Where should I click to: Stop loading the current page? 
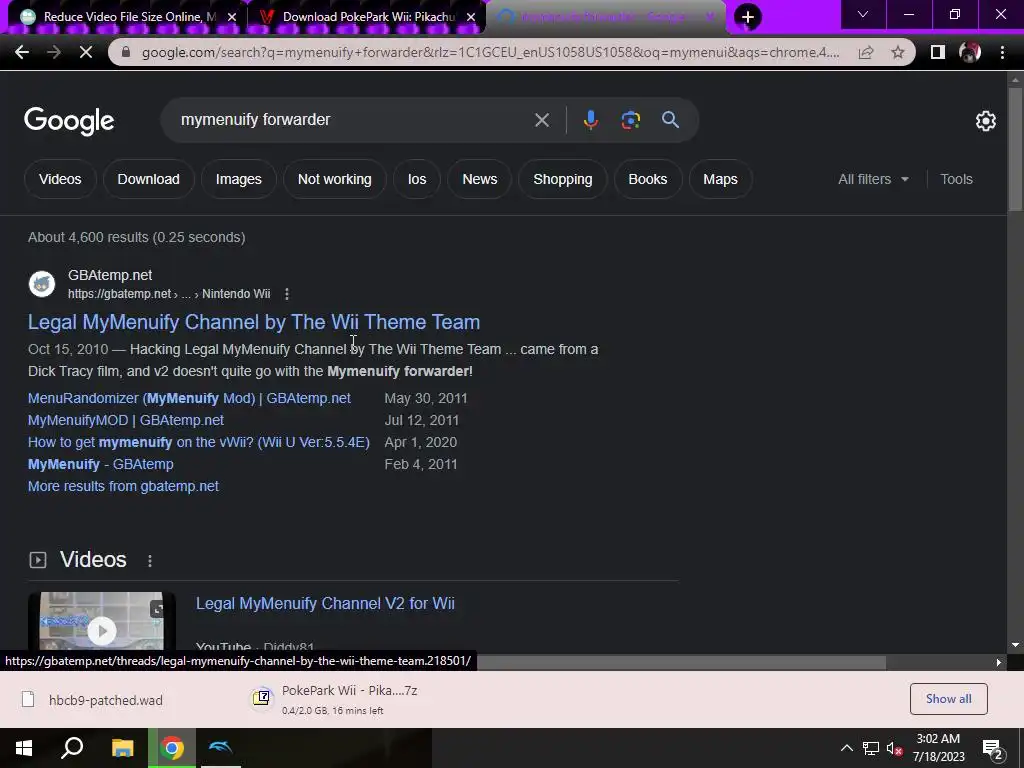[x=86, y=52]
